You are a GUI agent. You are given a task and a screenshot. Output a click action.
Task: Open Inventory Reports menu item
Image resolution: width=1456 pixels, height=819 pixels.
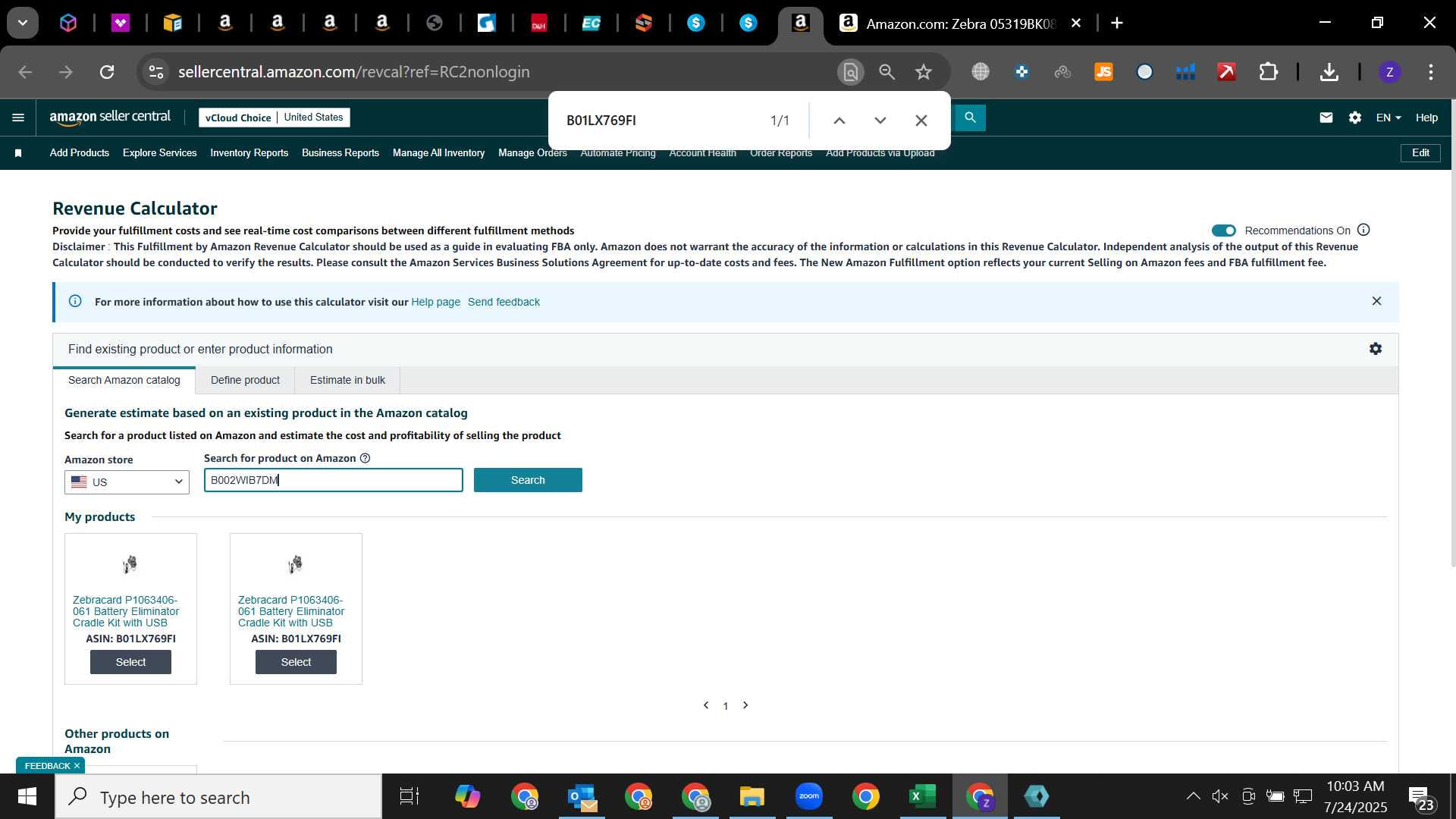tap(249, 153)
